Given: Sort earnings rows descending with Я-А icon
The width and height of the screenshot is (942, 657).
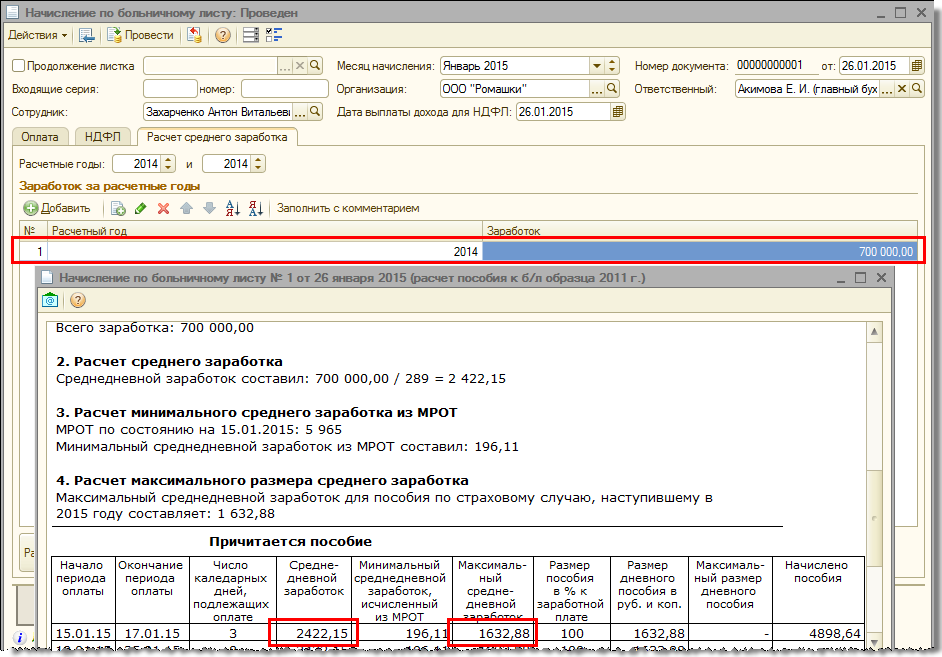Looking at the screenshot, I should [x=255, y=208].
